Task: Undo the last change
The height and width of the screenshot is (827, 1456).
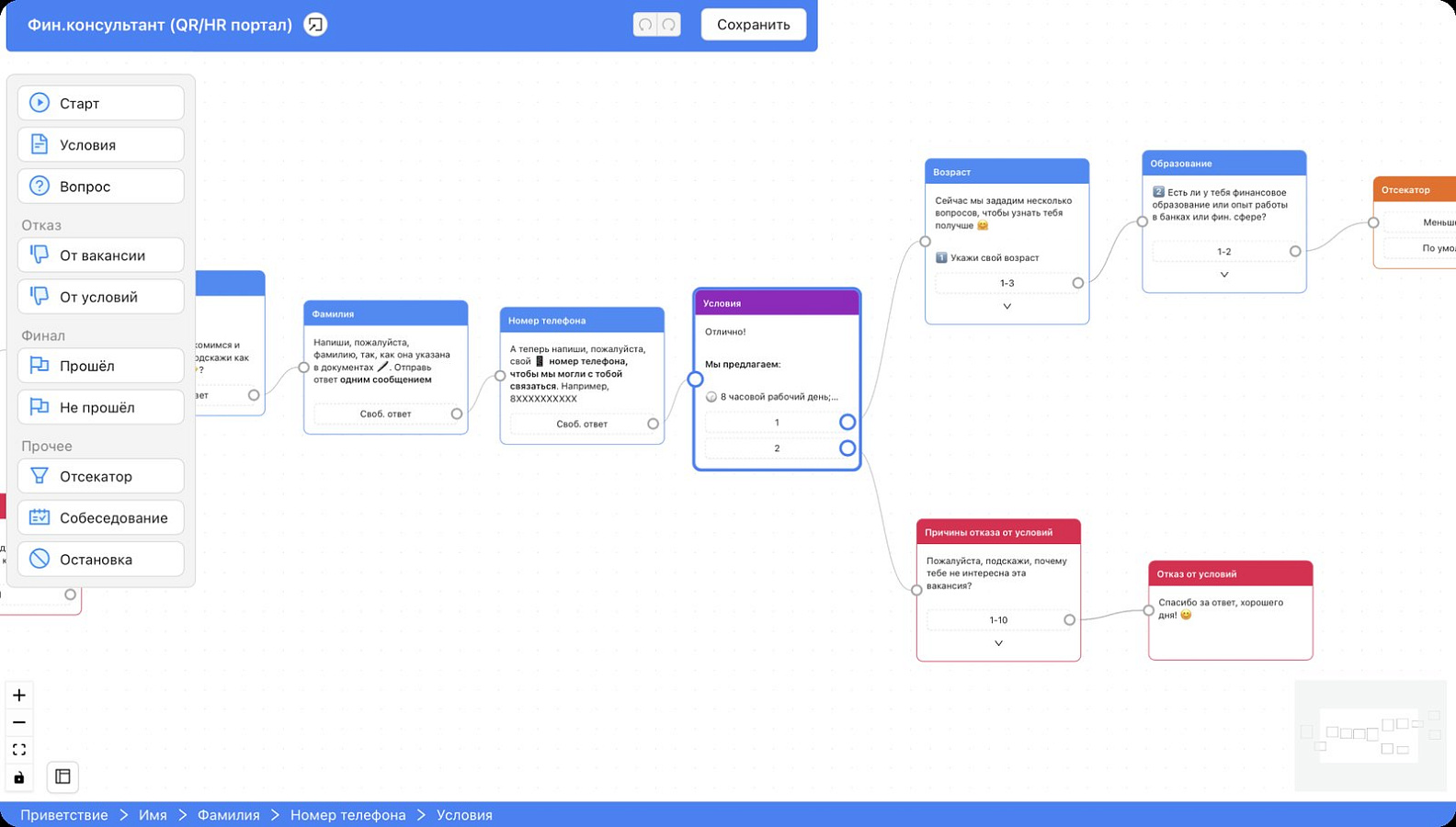Action: click(645, 25)
